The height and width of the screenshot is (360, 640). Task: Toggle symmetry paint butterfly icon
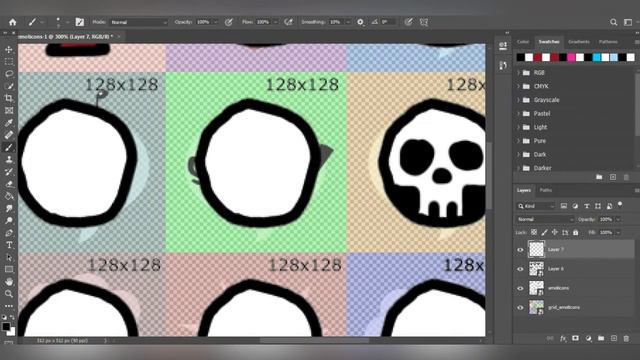[x=424, y=22]
